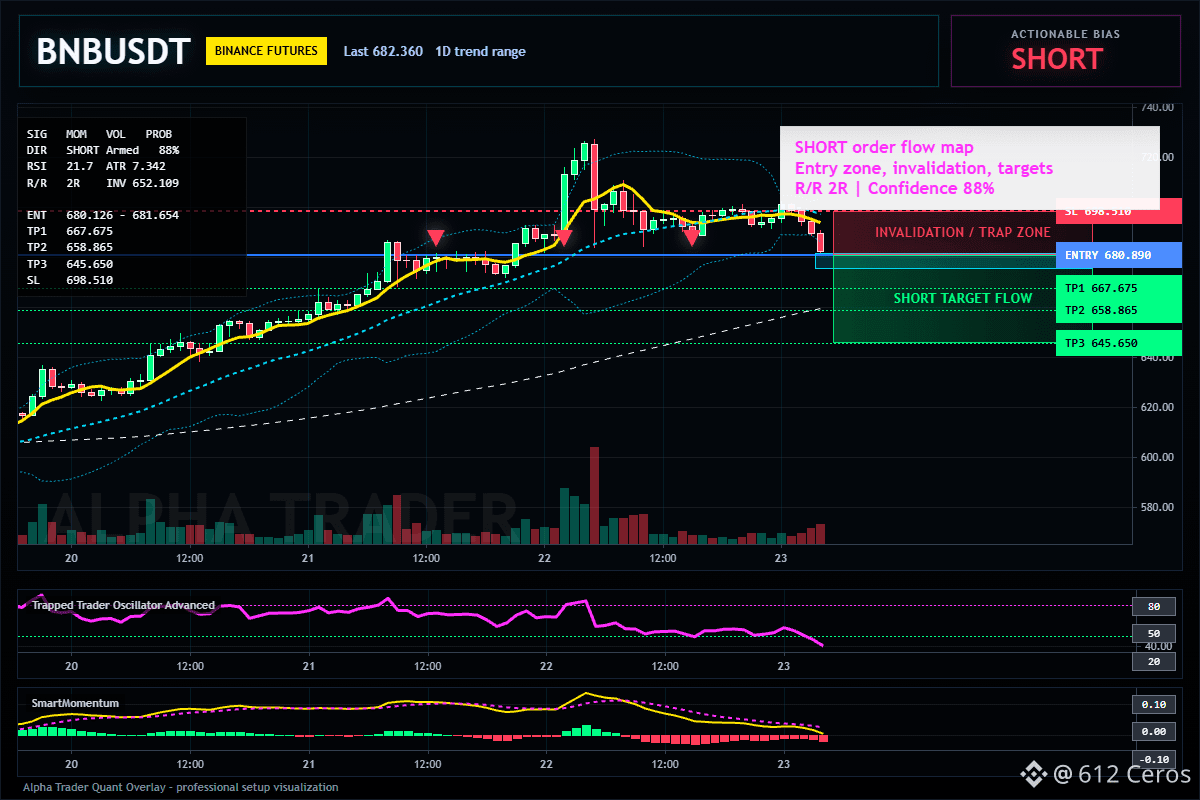
Task: Click the Trapped Trader Oscillator Advanced title
Action: coord(123,605)
